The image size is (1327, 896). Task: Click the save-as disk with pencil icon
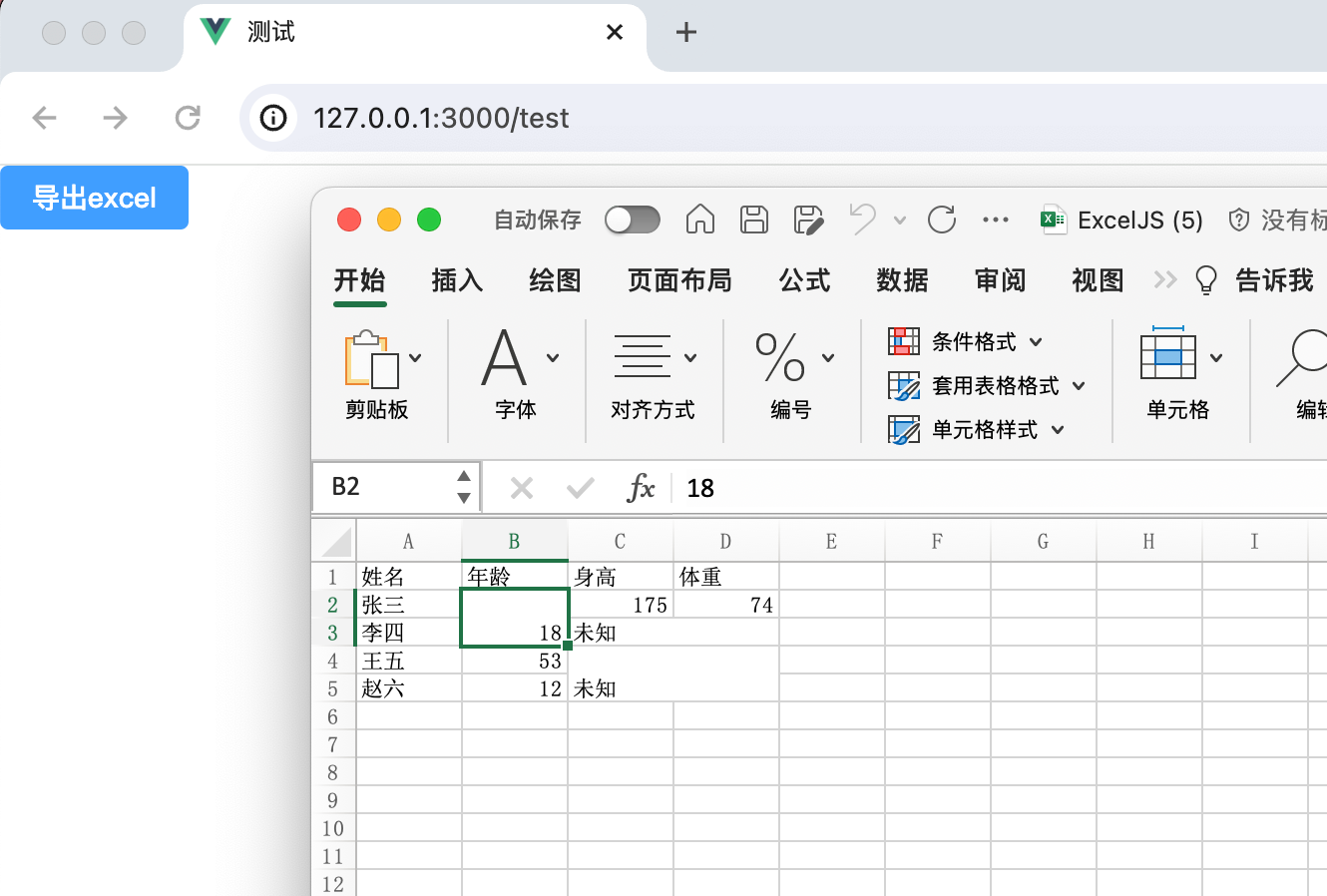point(808,220)
